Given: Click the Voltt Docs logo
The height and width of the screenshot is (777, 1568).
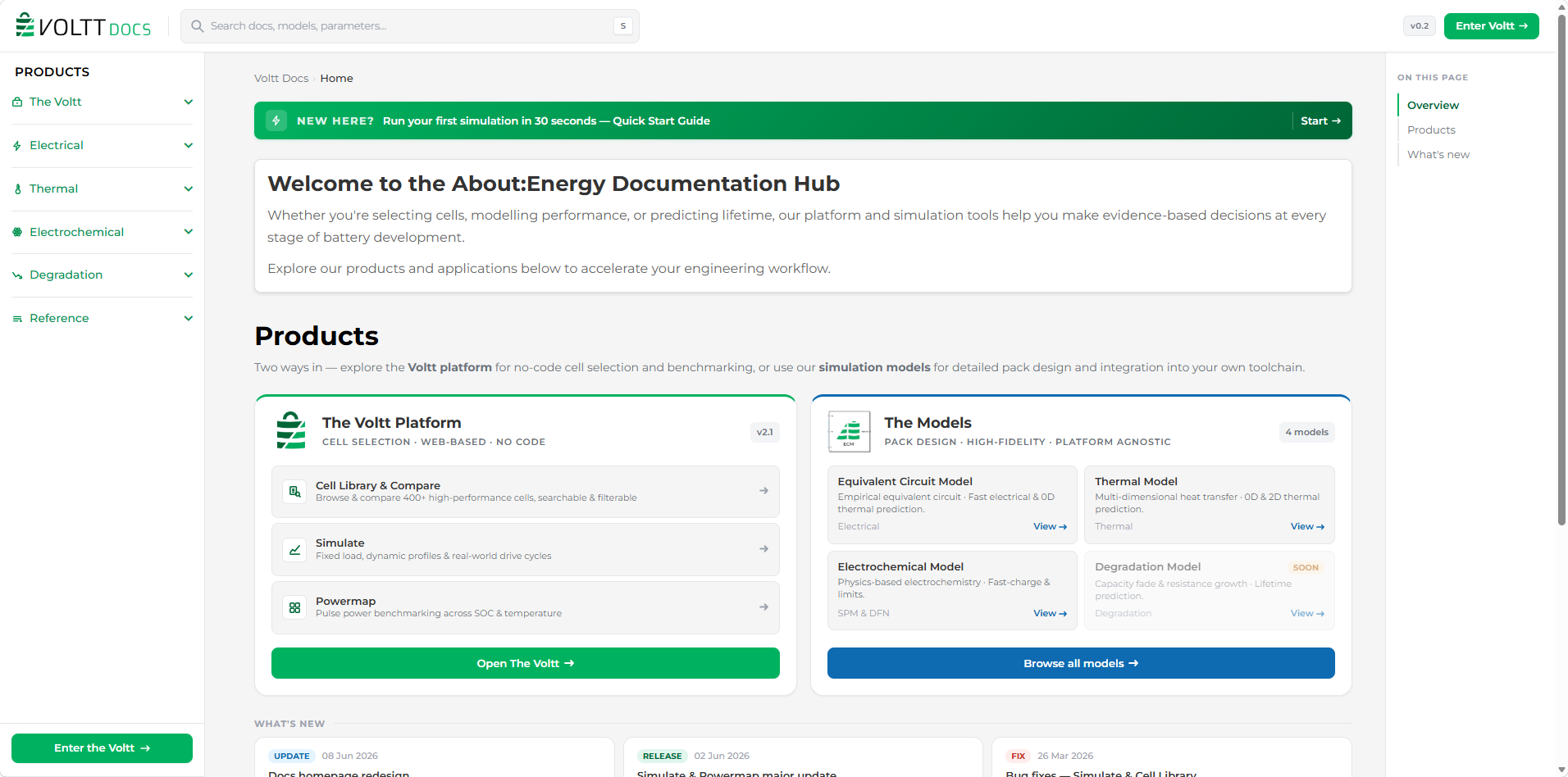Looking at the screenshot, I should [x=83, y=26].
